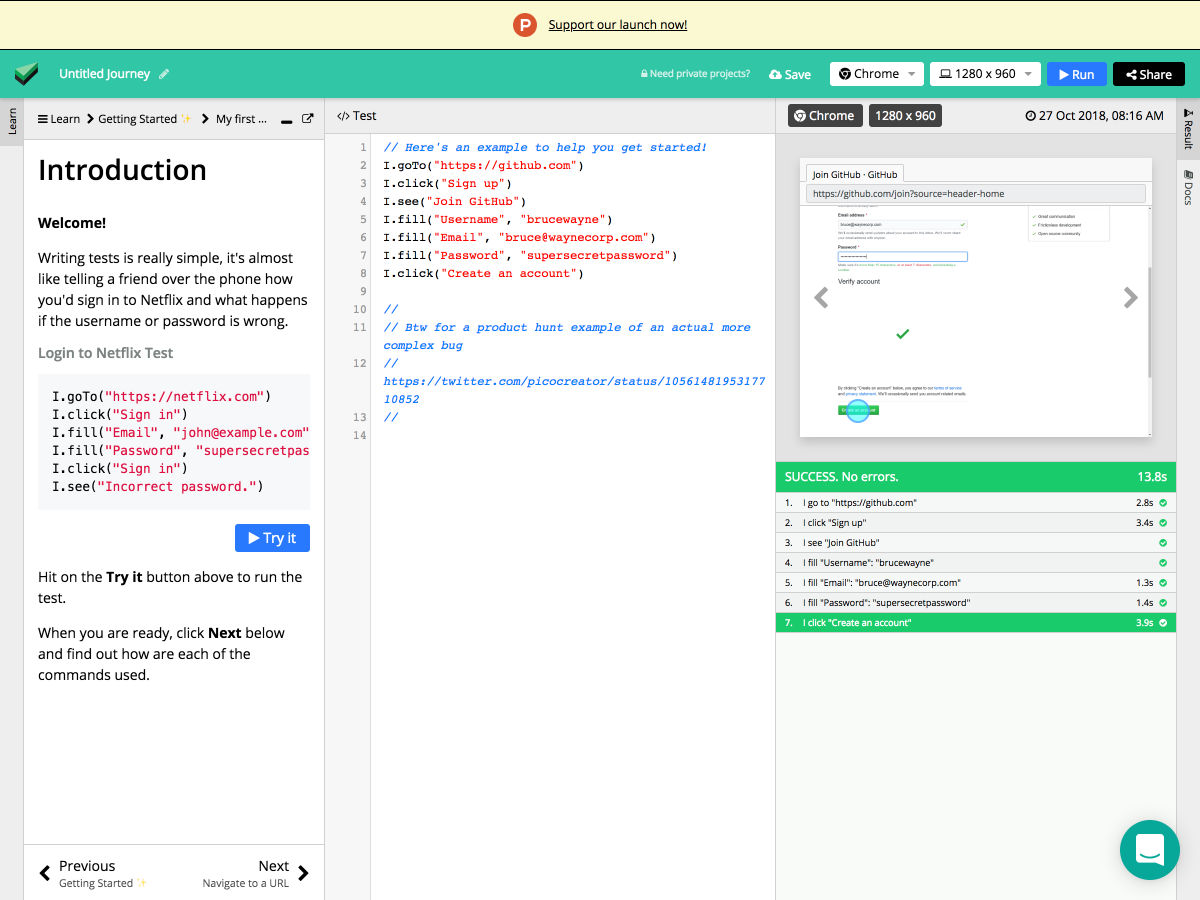Open the 1280 x 960 resolution dropdown
1200x900 pixels.
[x=985, y=74]
